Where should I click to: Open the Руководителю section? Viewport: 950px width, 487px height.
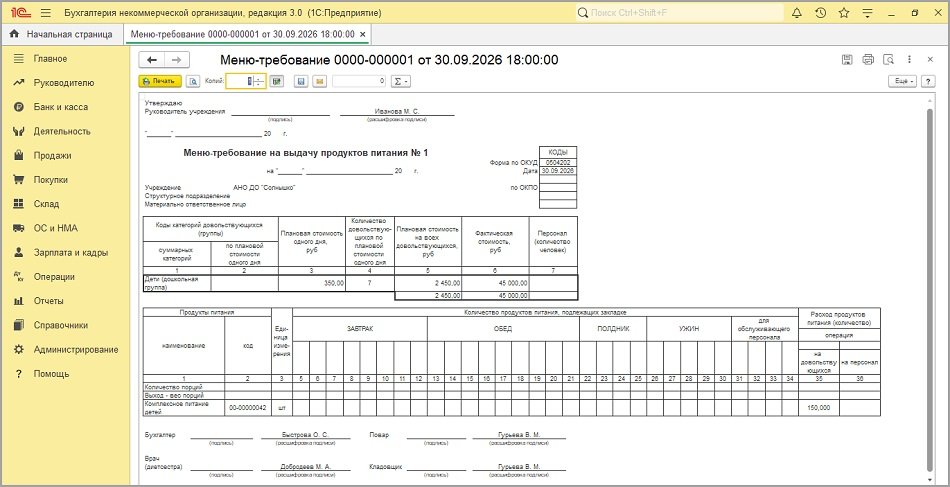(64, 83)
